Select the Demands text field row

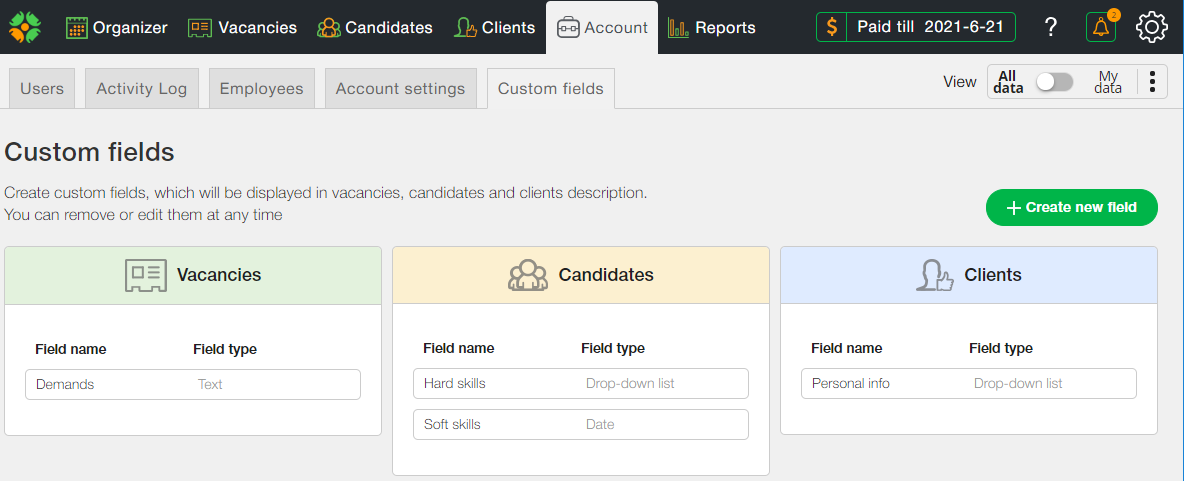tap(192, 384)
